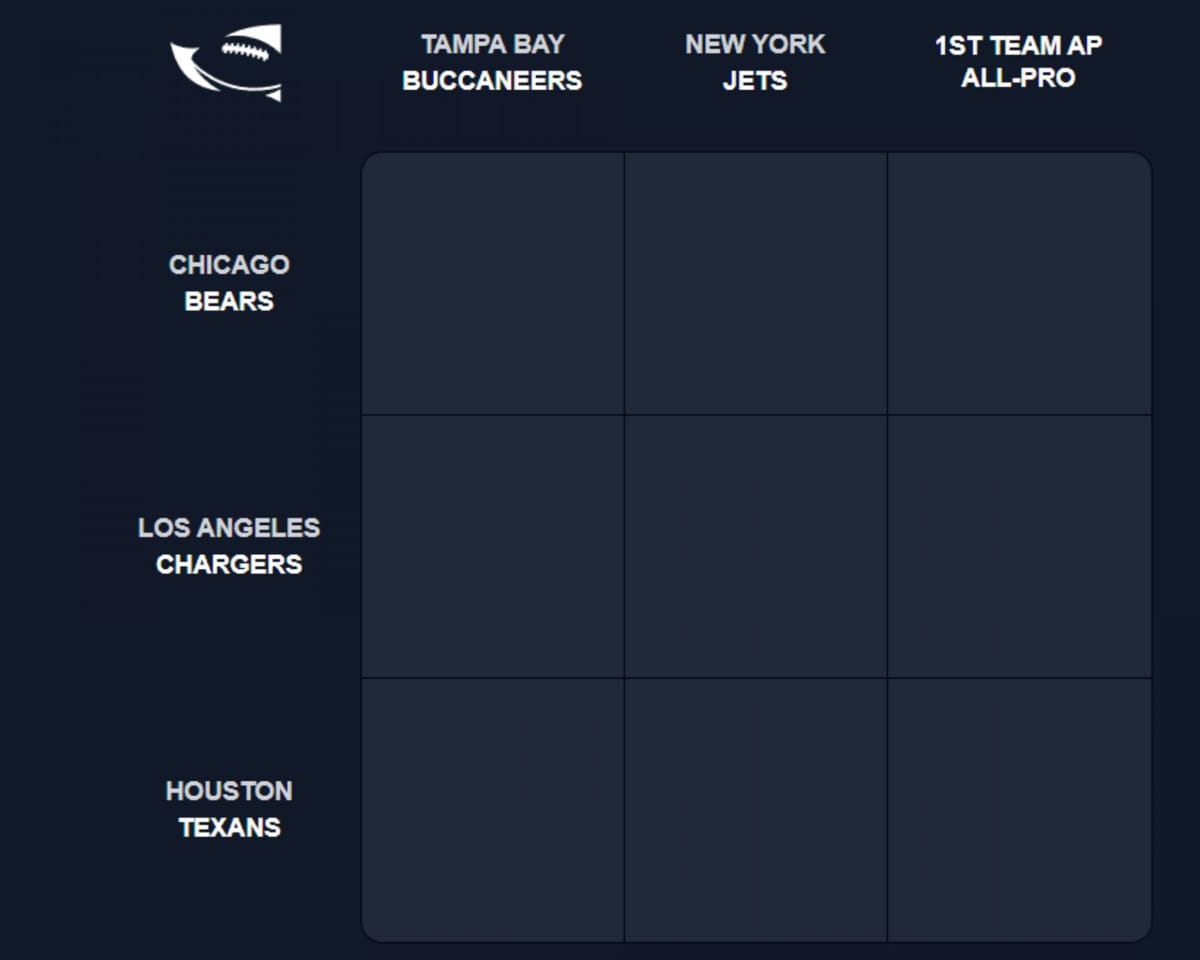Select the Chicago Bears row label

coord(229,283)
